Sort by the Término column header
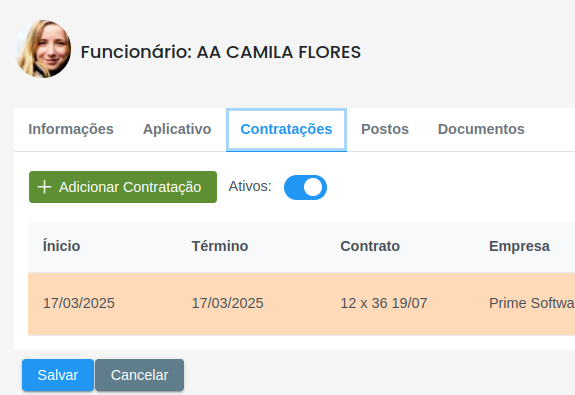This screenshot has width=575, height=395. pos(220,246)
